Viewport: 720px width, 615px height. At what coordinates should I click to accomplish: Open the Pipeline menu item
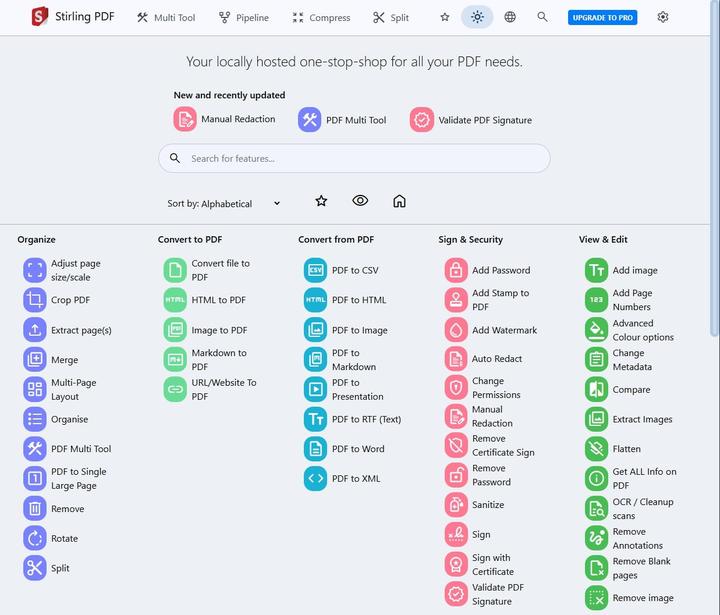[244, 17]
